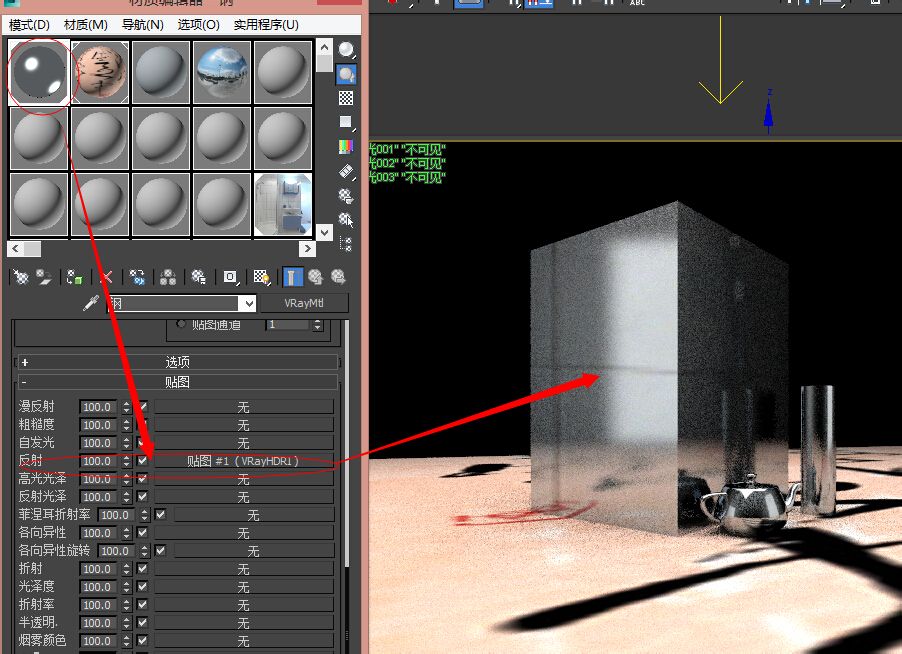The height and width of the screenshot is (654, 902).
Task: Click sample slots scroll right arrow
Action: click(x=307, y=249)
